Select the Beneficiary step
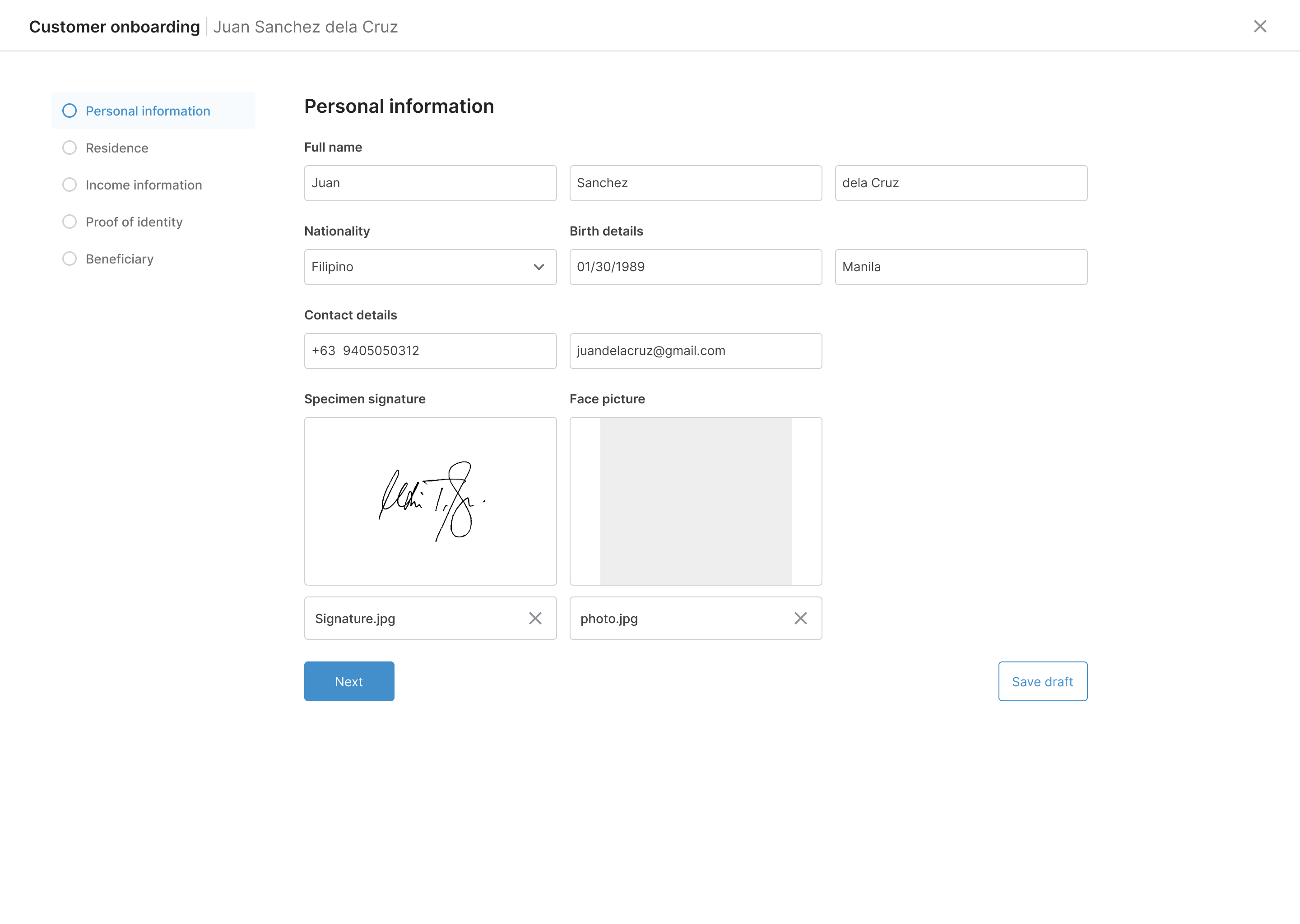Image resolution: width=1300 pixels, height=924 pixels. click(x=120, y=259)
